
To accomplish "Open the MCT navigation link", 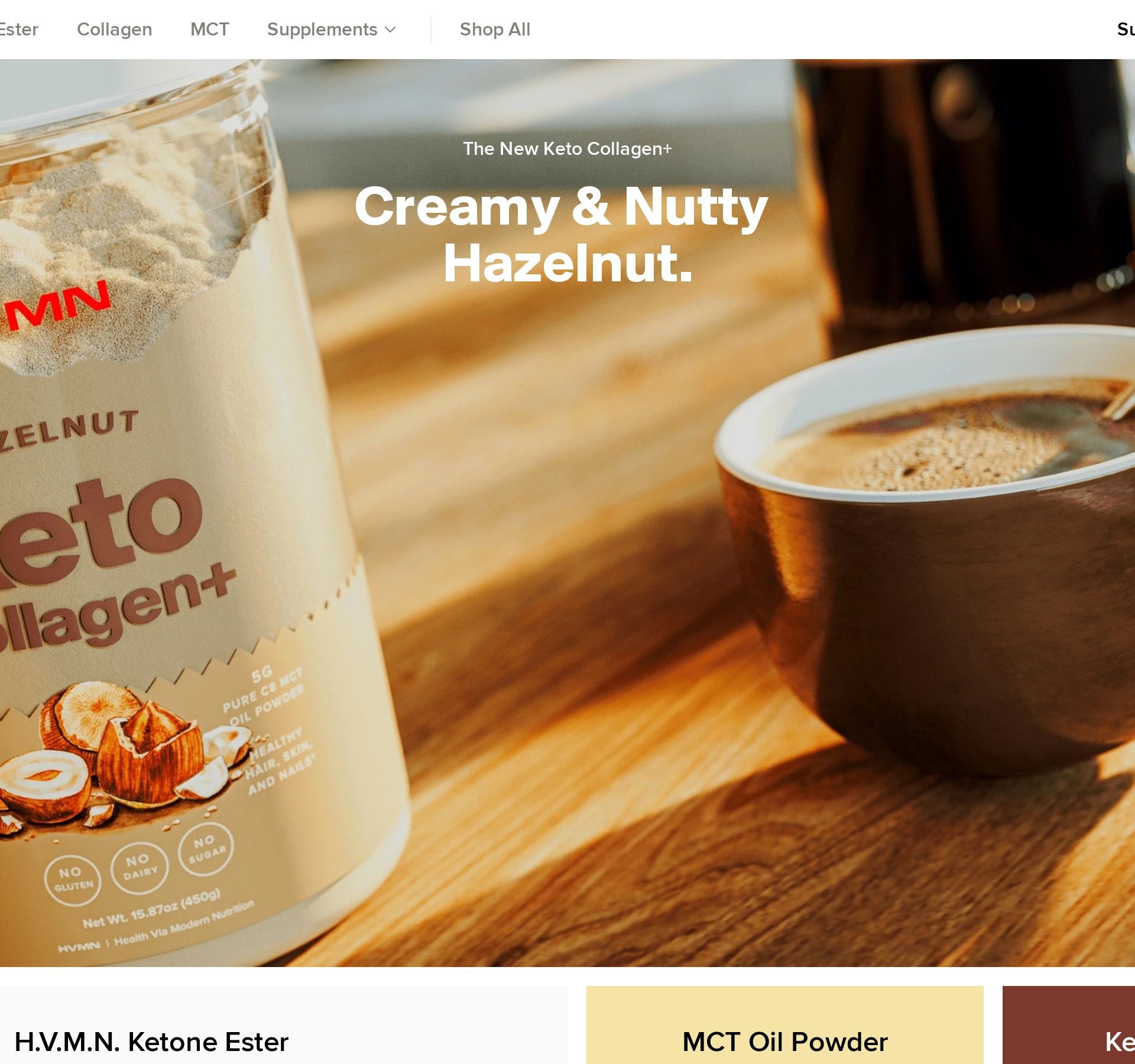I will click(209, 30).
